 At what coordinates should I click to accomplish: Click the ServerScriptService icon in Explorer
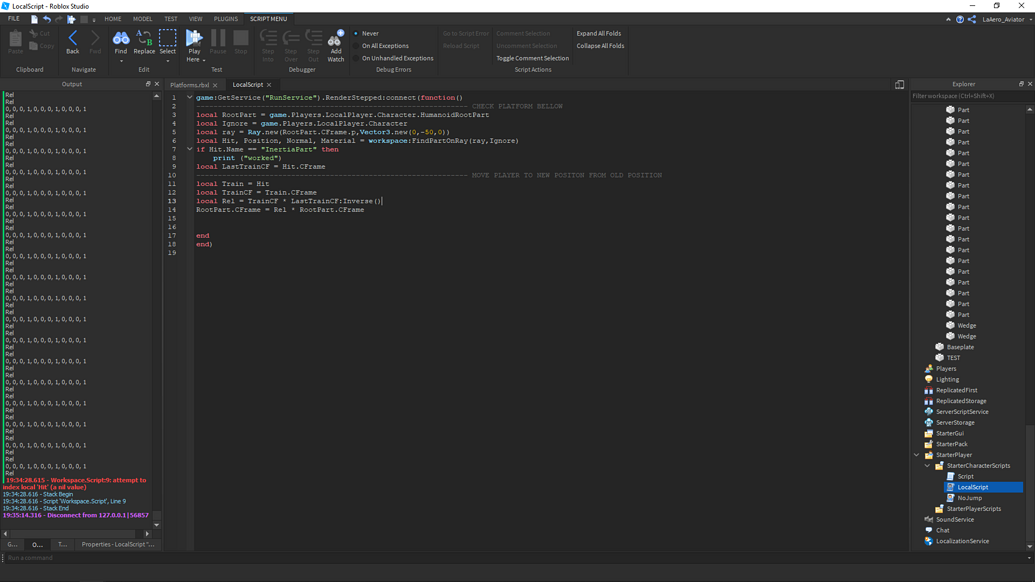click(929, 412)
